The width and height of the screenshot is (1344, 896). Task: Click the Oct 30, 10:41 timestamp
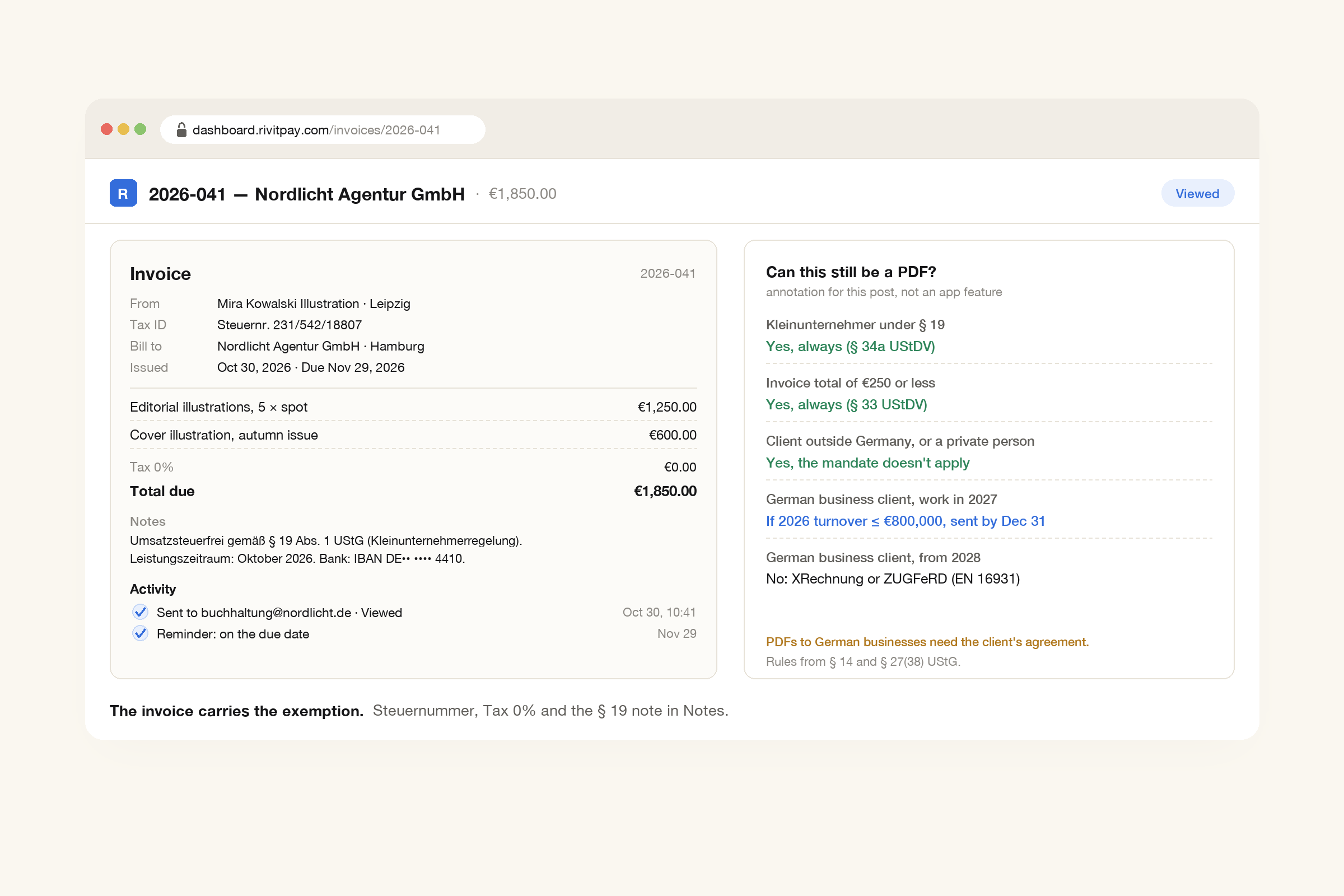pyautogui.click(x=660, y=612)
